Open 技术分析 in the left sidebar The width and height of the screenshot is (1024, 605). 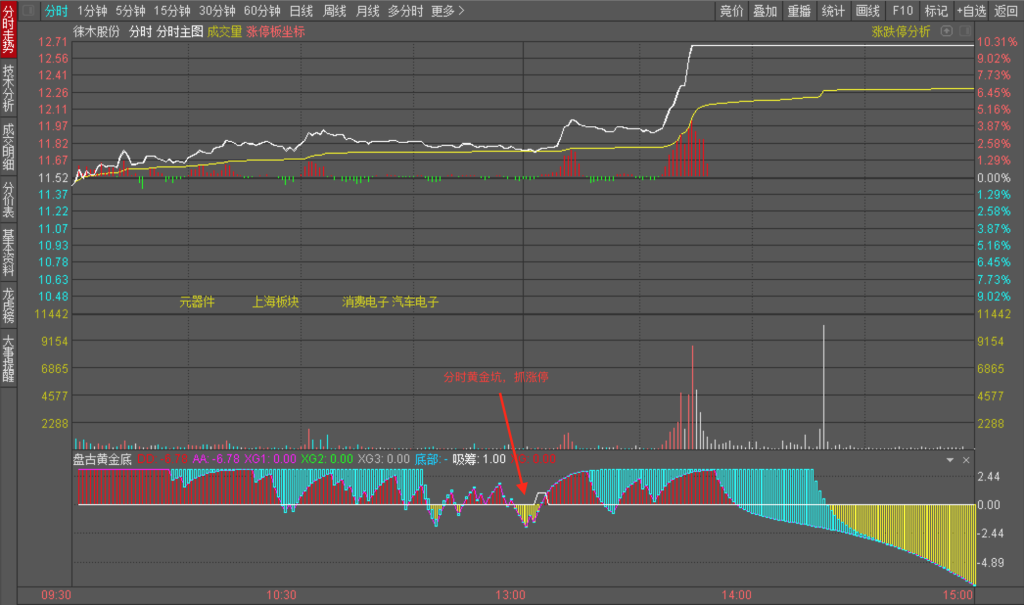click(x=8, y=88)
